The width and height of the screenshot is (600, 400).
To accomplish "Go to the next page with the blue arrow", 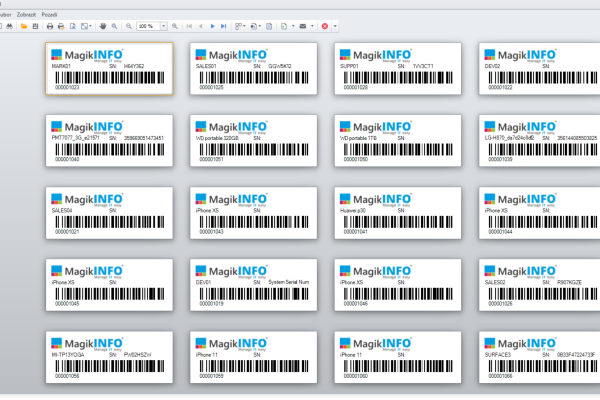I will click(212, 26).
